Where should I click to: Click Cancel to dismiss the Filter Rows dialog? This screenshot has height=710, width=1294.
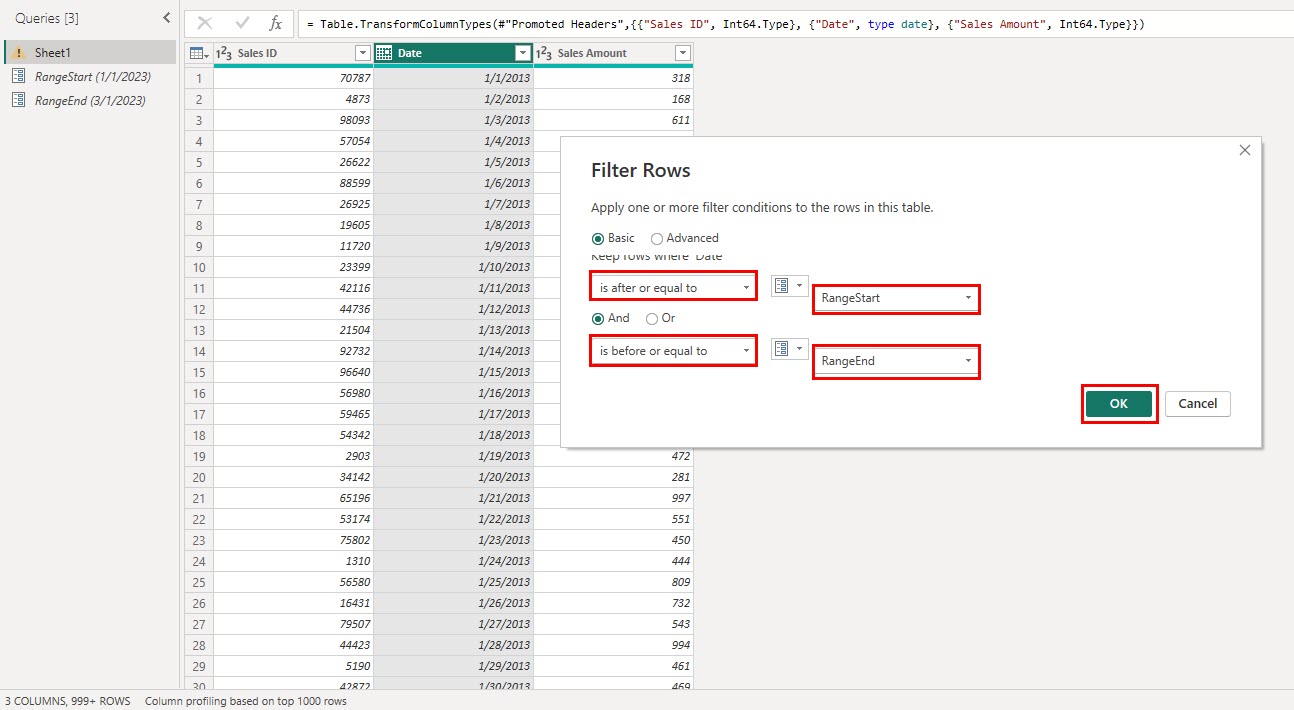coord(1197,403)
